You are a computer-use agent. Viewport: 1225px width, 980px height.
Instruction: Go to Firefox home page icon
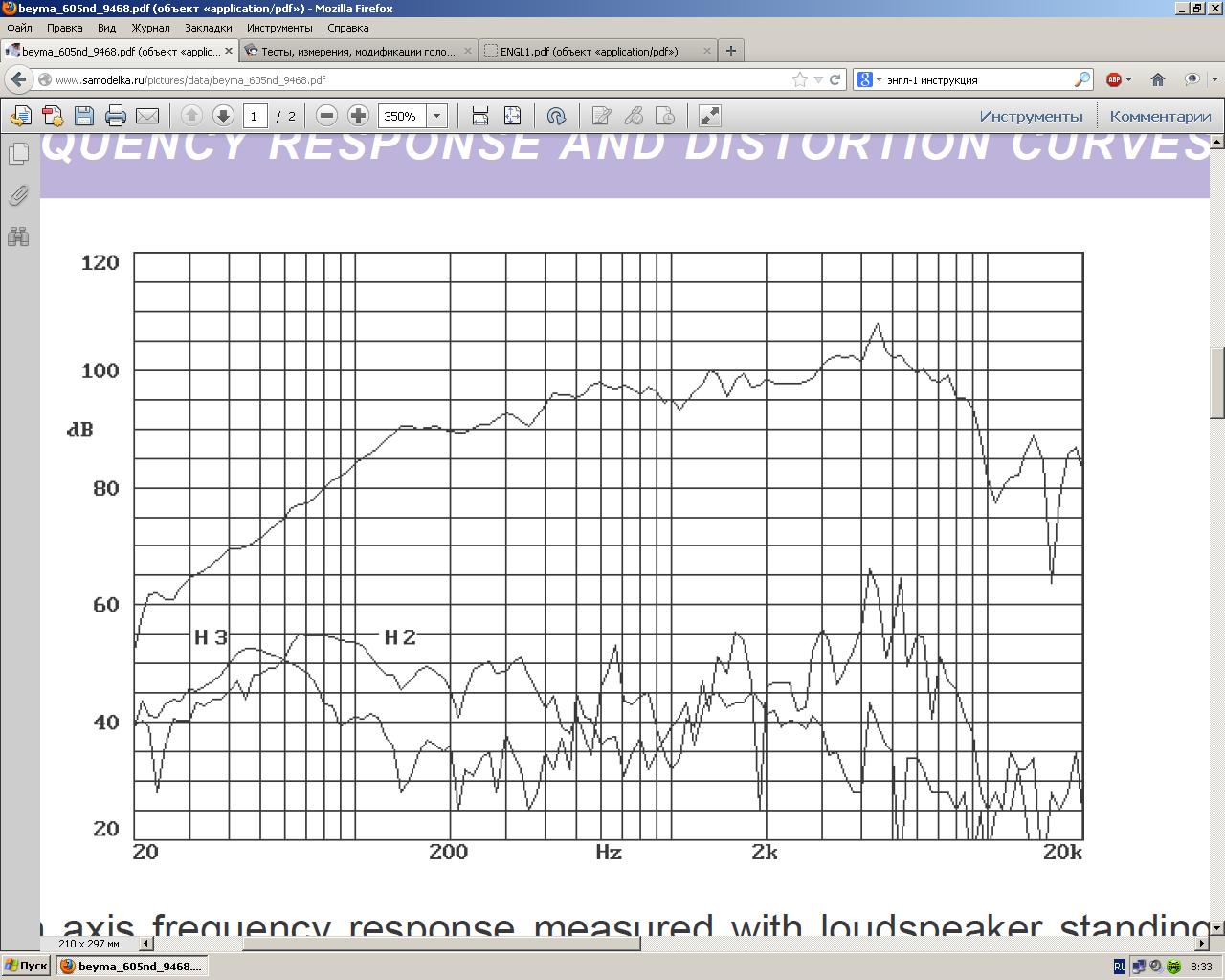click(x=1158, y=79)
